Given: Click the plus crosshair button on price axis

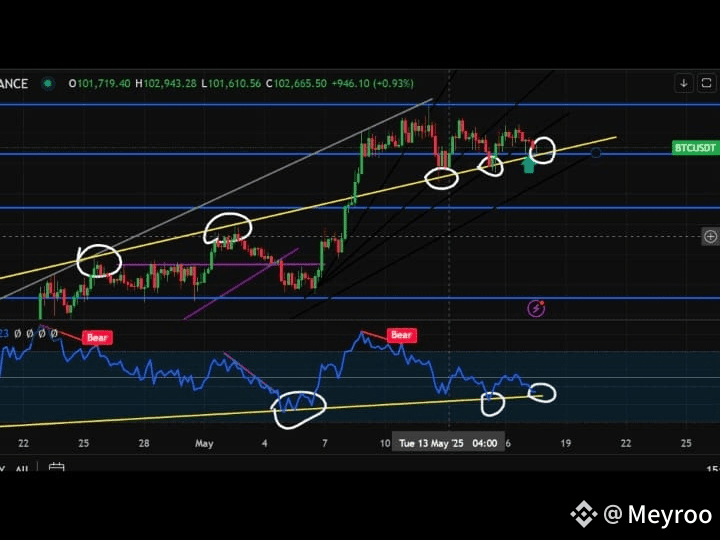Looking at the screenshot, I should (x=710, y=236).
